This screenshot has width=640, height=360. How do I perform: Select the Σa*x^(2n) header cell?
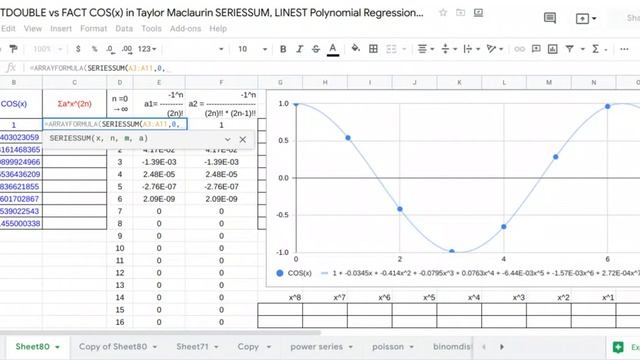click(75, 104)
